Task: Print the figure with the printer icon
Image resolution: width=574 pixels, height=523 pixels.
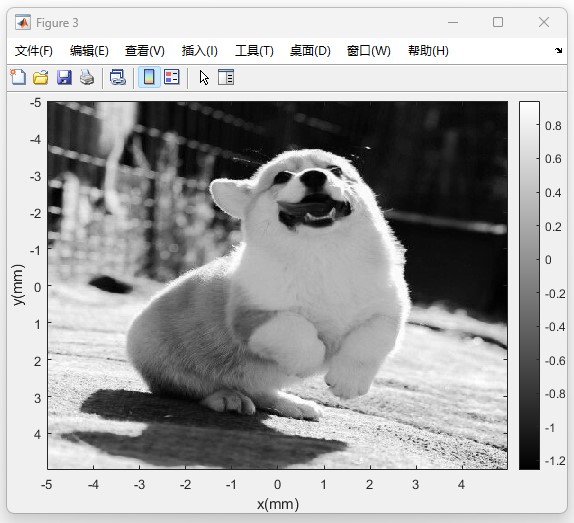Action: coord(87,77)
